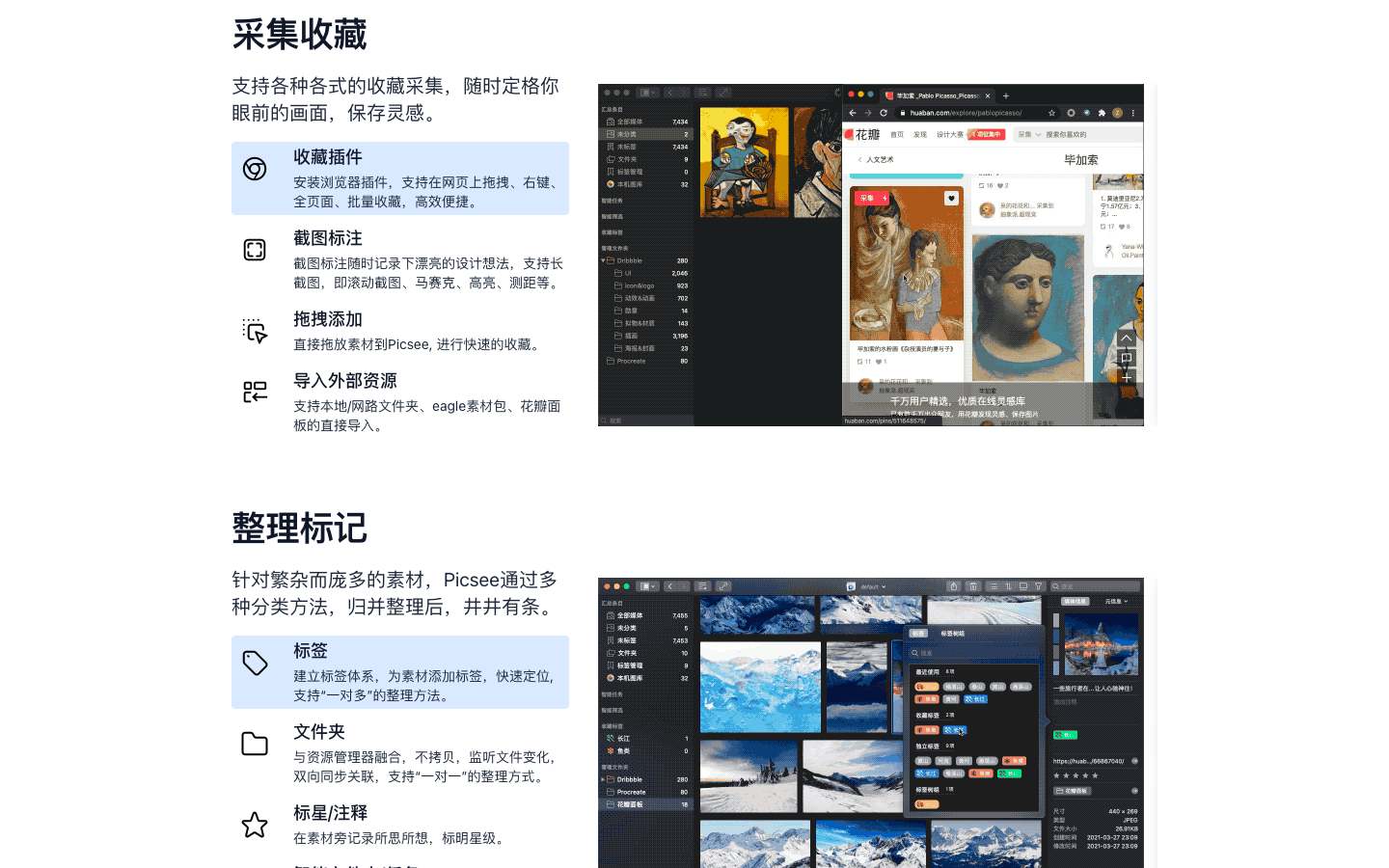Click the red 采集 button on the painting
The height and width of the screenshot is (868, 1389).
(871, 198)
